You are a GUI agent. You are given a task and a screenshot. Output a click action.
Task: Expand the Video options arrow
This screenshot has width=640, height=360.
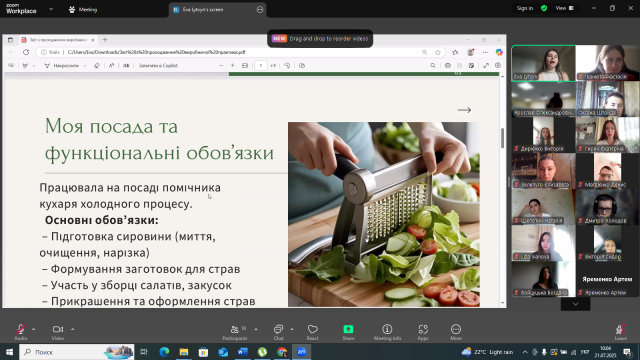coord(73,329)
